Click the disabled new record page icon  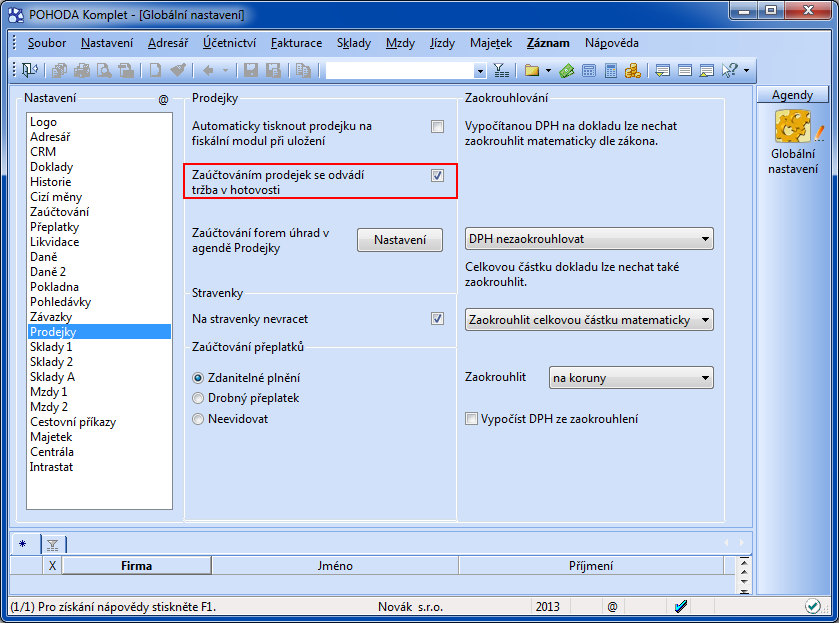pos(155,70)
